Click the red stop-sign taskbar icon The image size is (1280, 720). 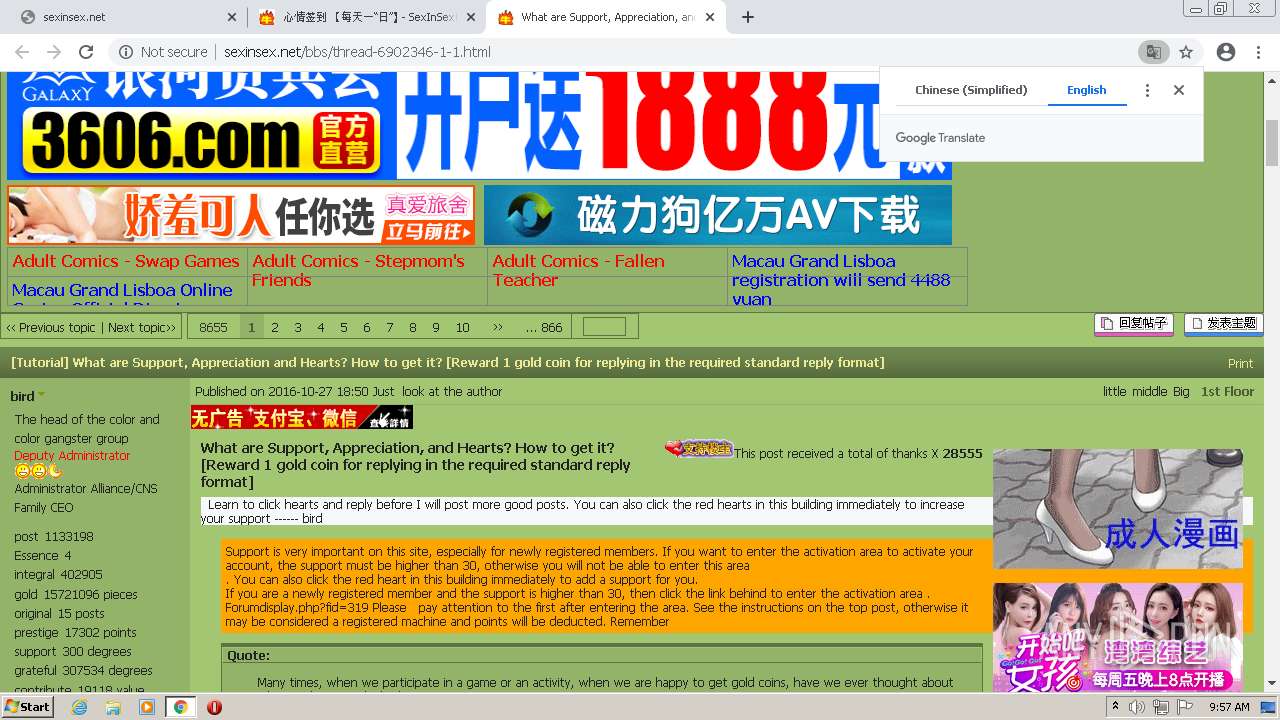[214, 707]
